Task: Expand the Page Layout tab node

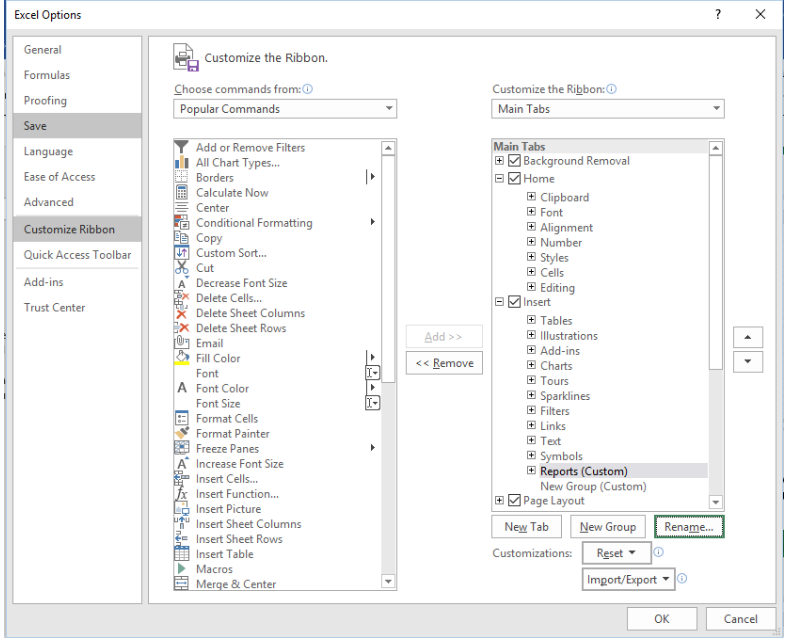Action: 499,500
